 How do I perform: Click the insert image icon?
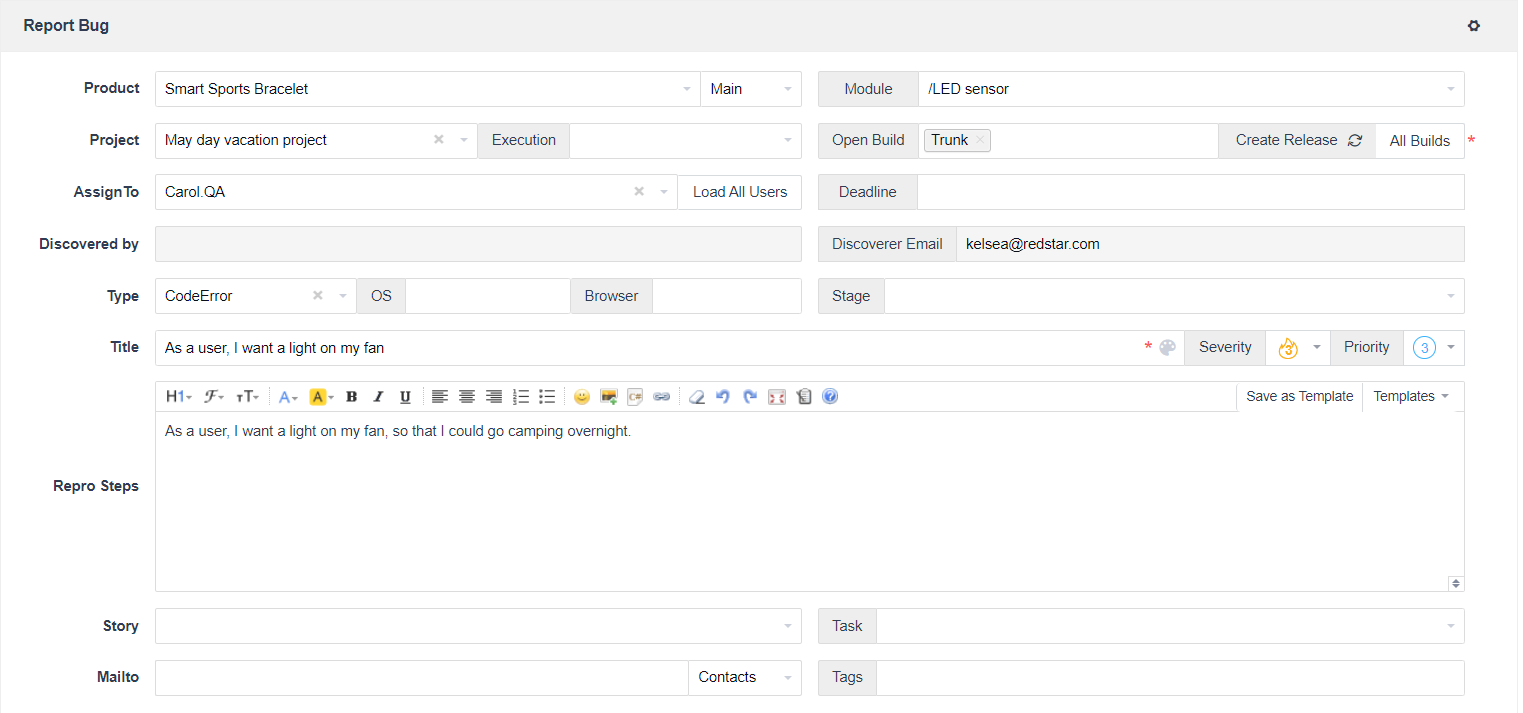pyautogui.click(x=608, y=397)
